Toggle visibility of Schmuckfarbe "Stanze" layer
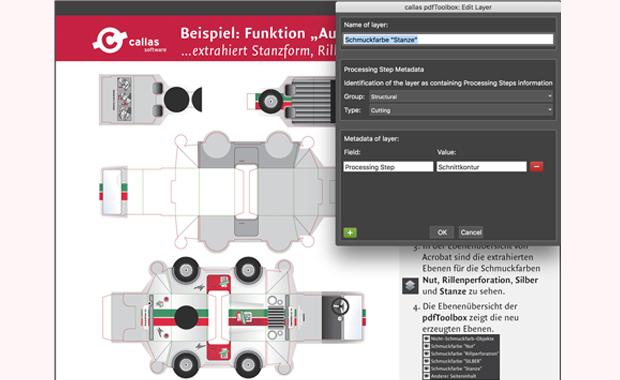620x380 pixels. (x=426, y=369)
